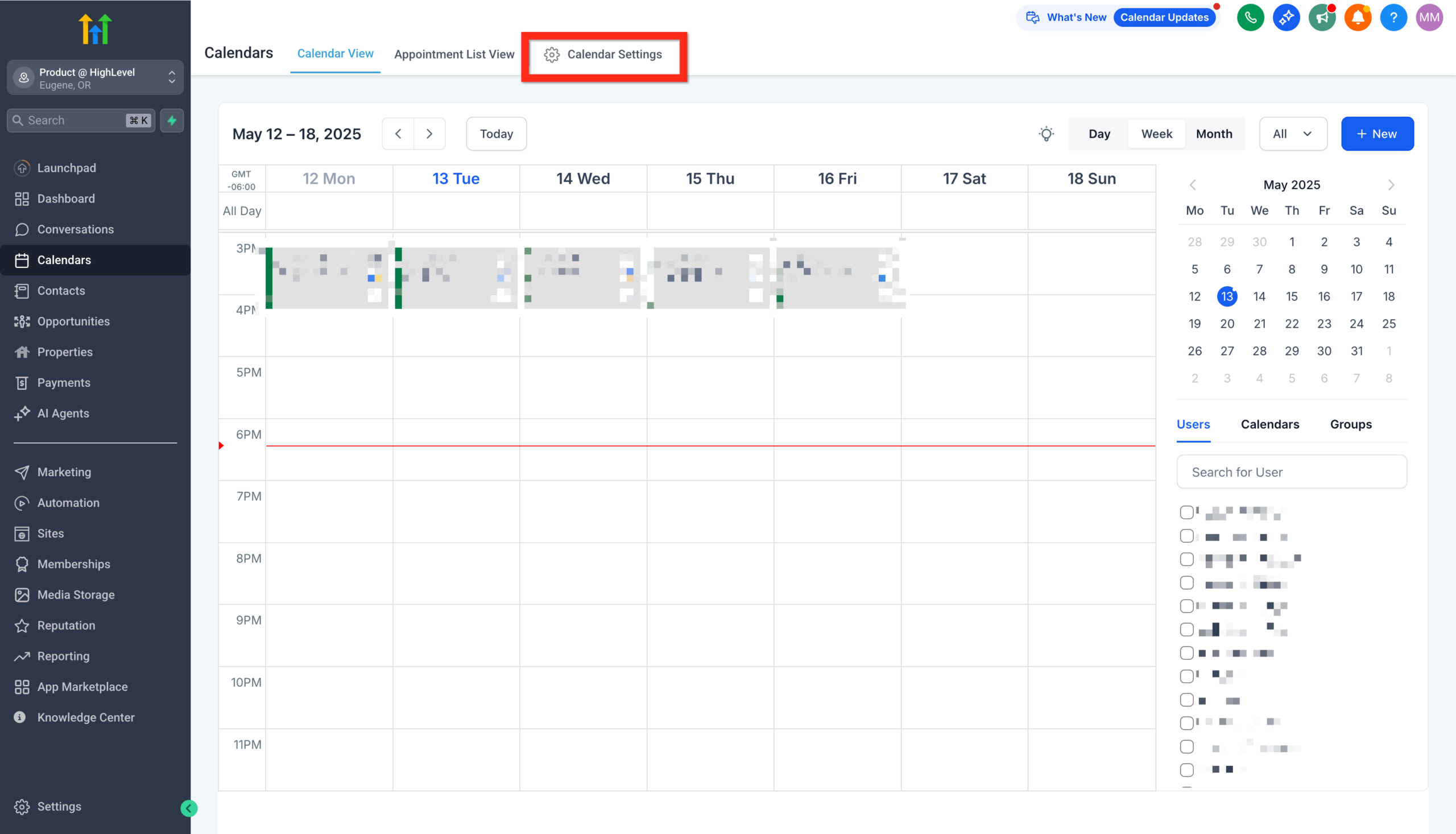Check the first user's checkbox in the Users list
1456x834 pixels.
(x=1186, y=511)
